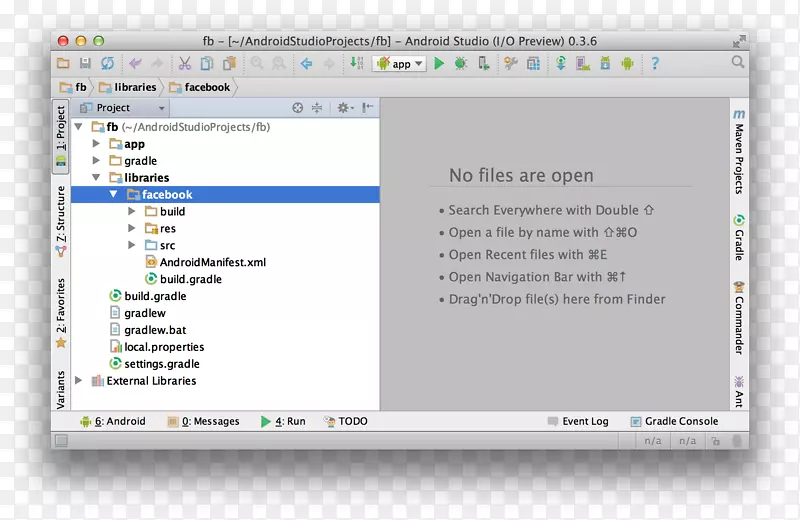Expand the app folder
The height and width of the screenshot is (520, 800).
point(96,143)
